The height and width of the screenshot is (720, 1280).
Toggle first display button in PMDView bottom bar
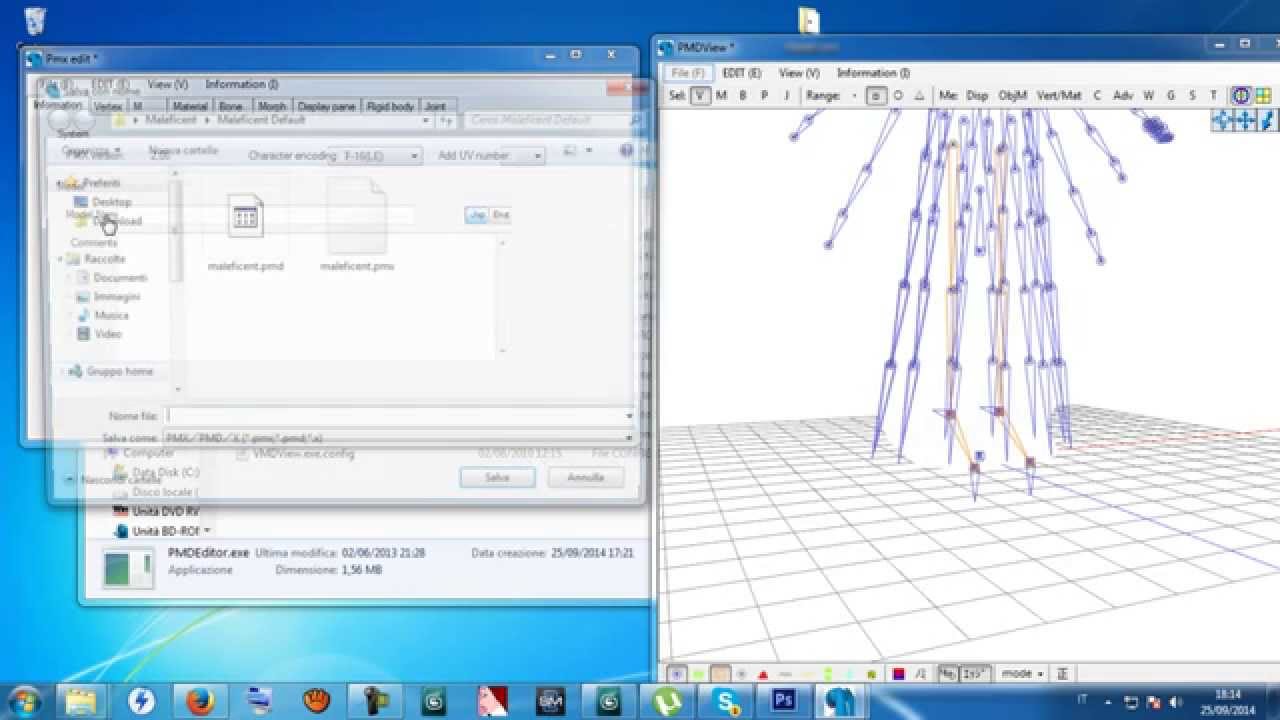677,674
